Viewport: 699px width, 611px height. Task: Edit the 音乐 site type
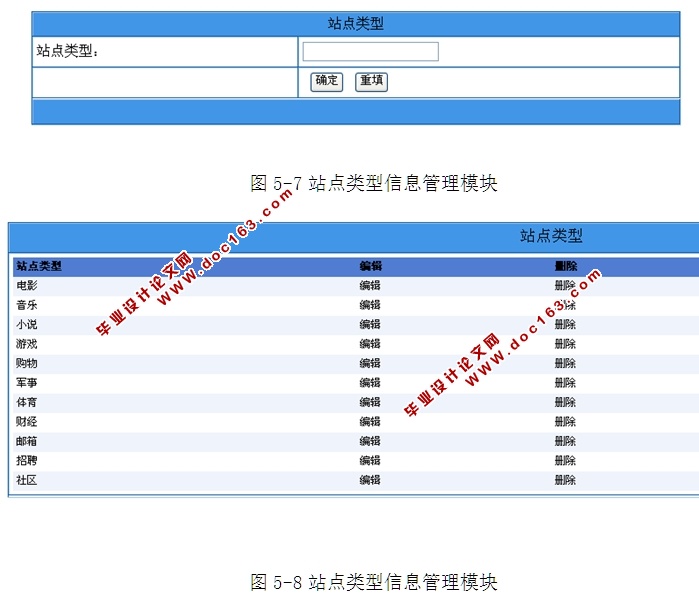[370, 305]
